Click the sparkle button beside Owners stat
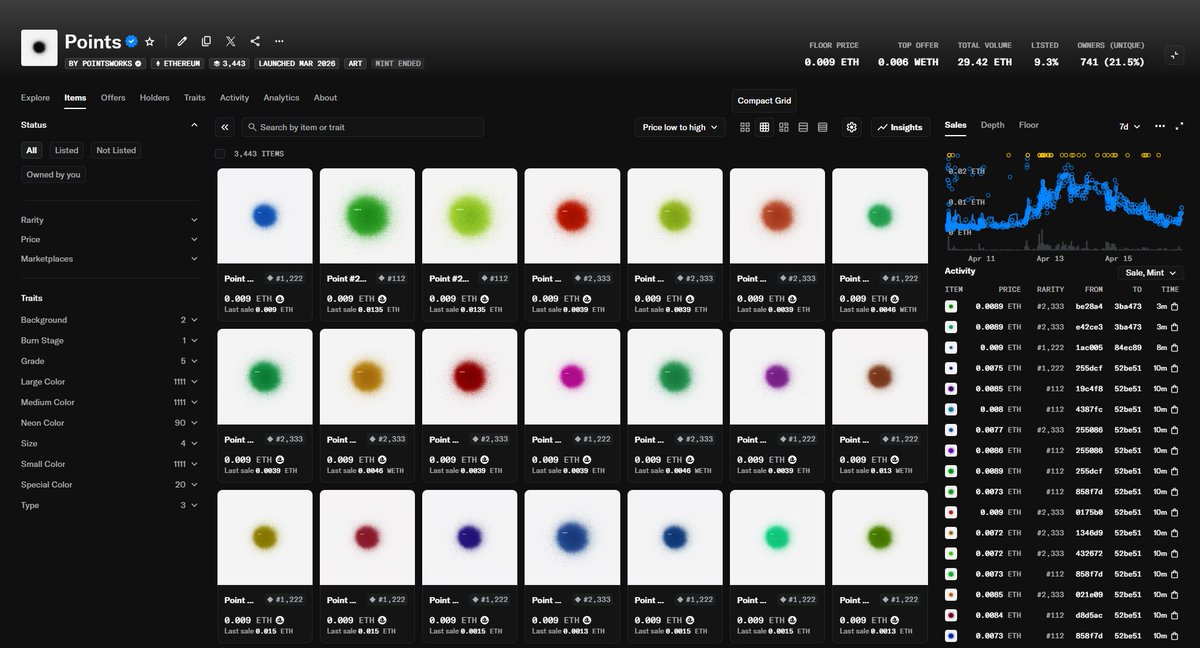The width and height of the screenshot is (1200, 648). (1176, 55)
